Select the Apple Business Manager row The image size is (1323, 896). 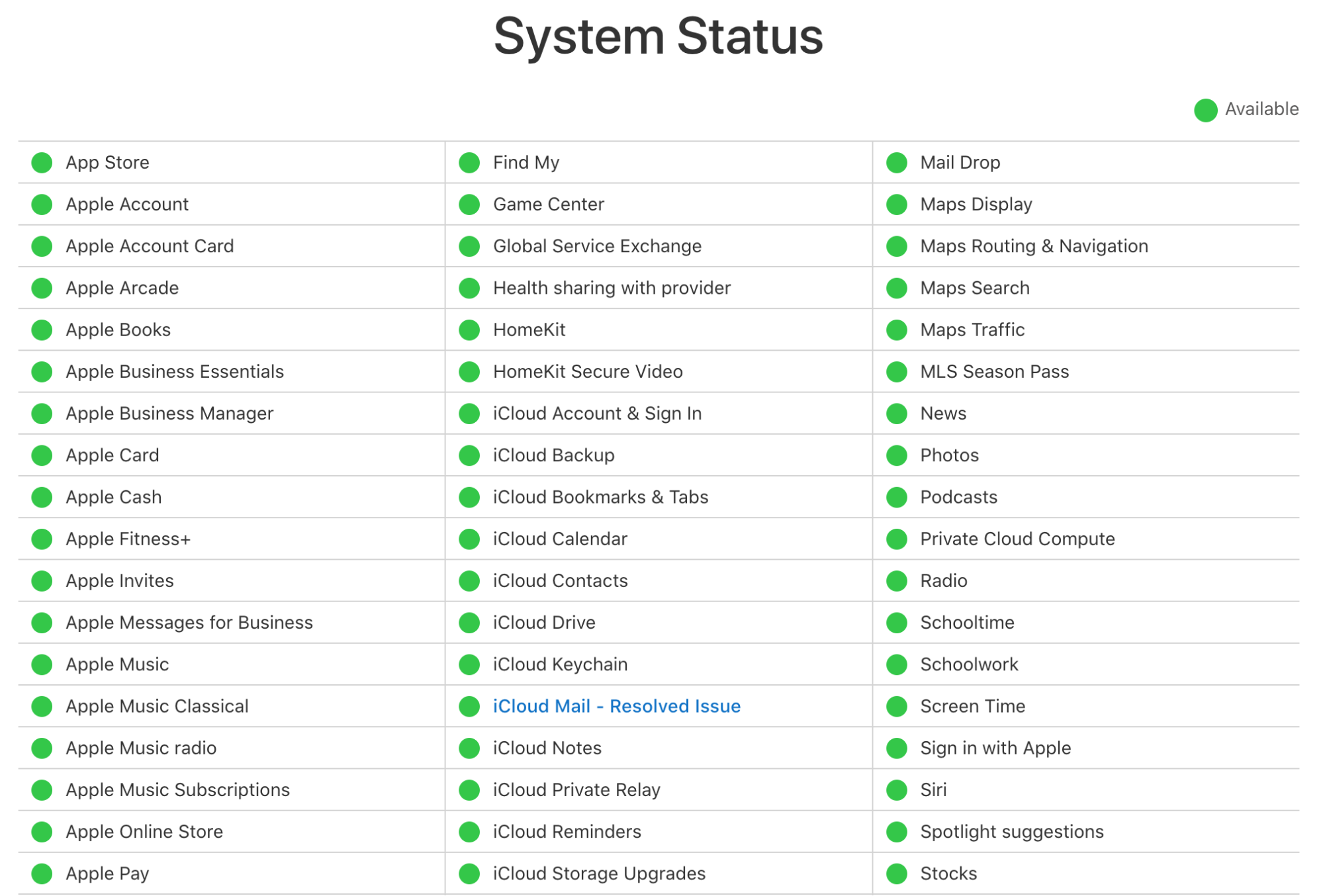tap(169, 414)
